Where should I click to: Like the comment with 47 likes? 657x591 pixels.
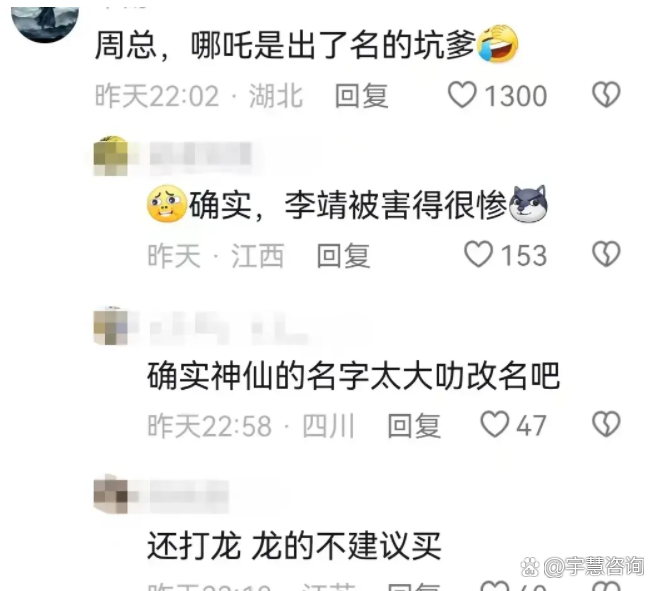coord(494,424)
